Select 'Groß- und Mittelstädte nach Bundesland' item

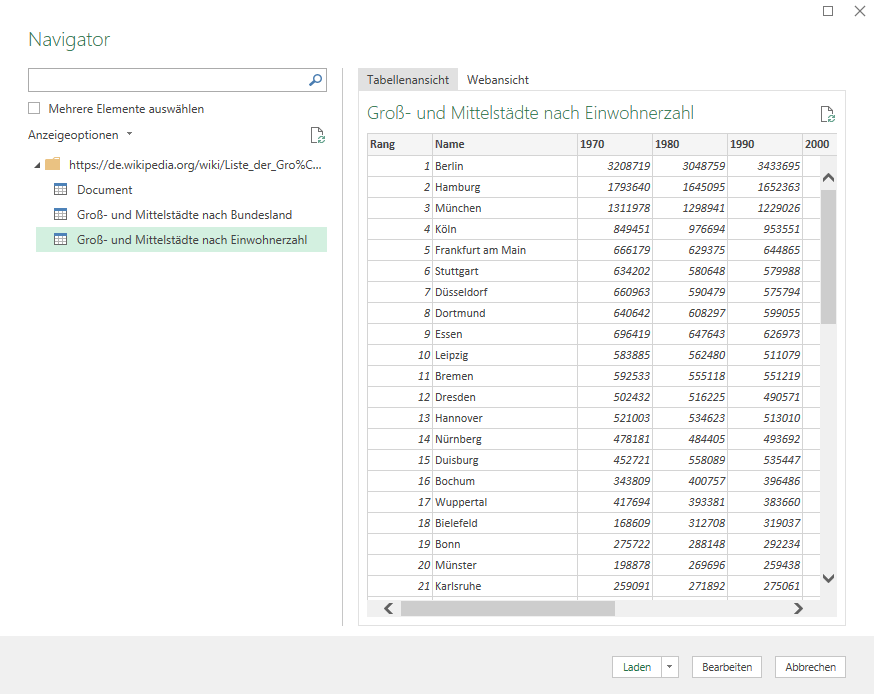tap(184, 215)
